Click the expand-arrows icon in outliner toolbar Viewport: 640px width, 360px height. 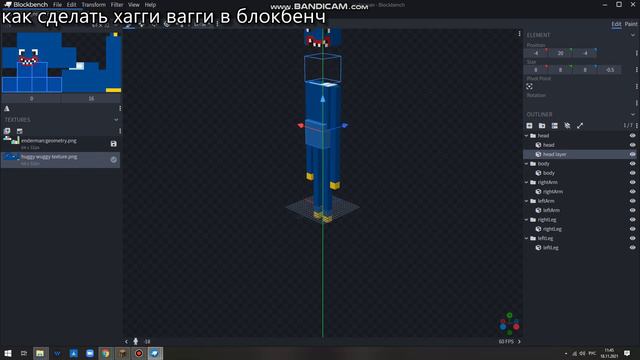tap(580, 126)
